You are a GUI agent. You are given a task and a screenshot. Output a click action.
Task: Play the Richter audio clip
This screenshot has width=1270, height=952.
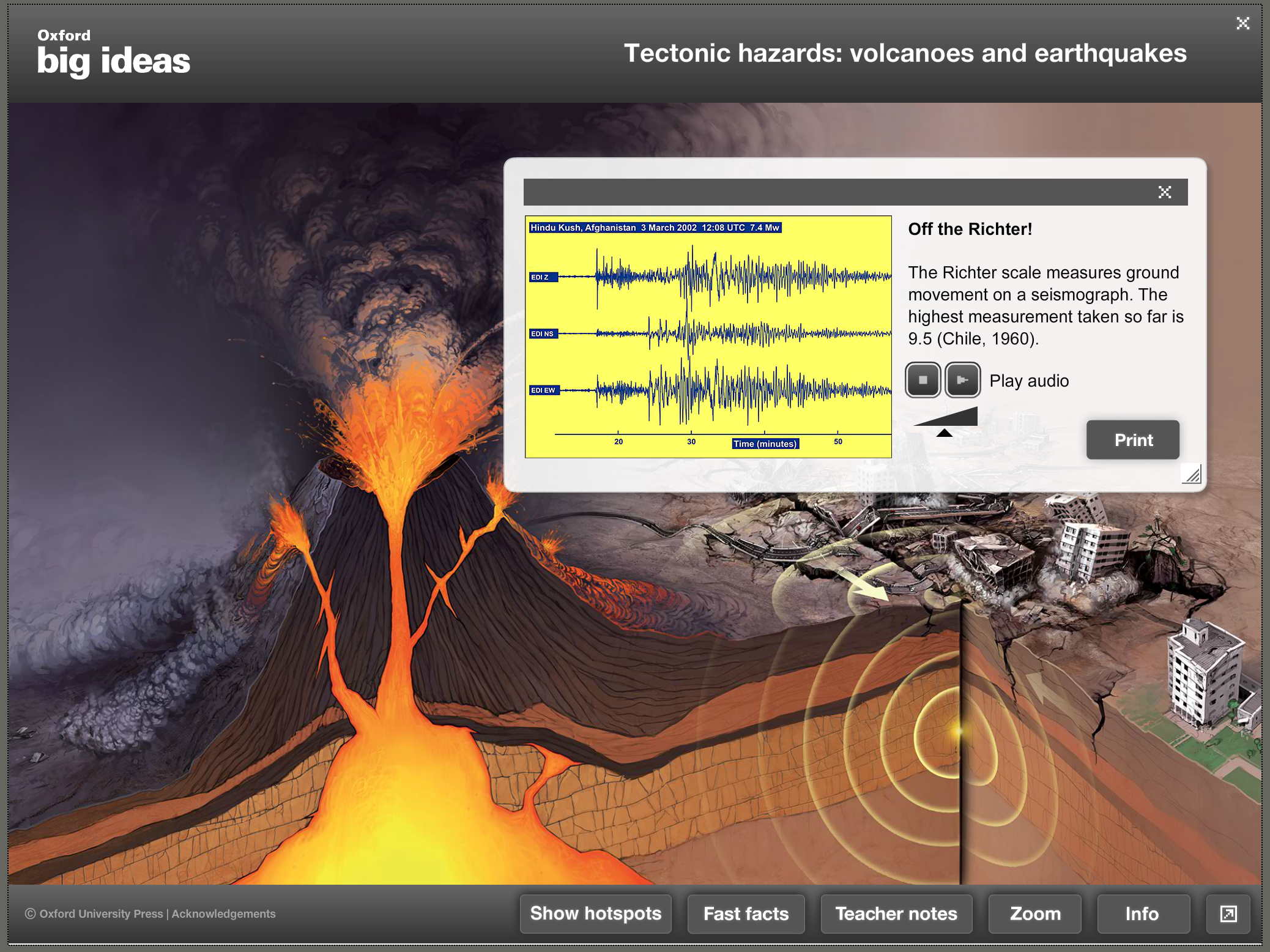tap(962, 380)
